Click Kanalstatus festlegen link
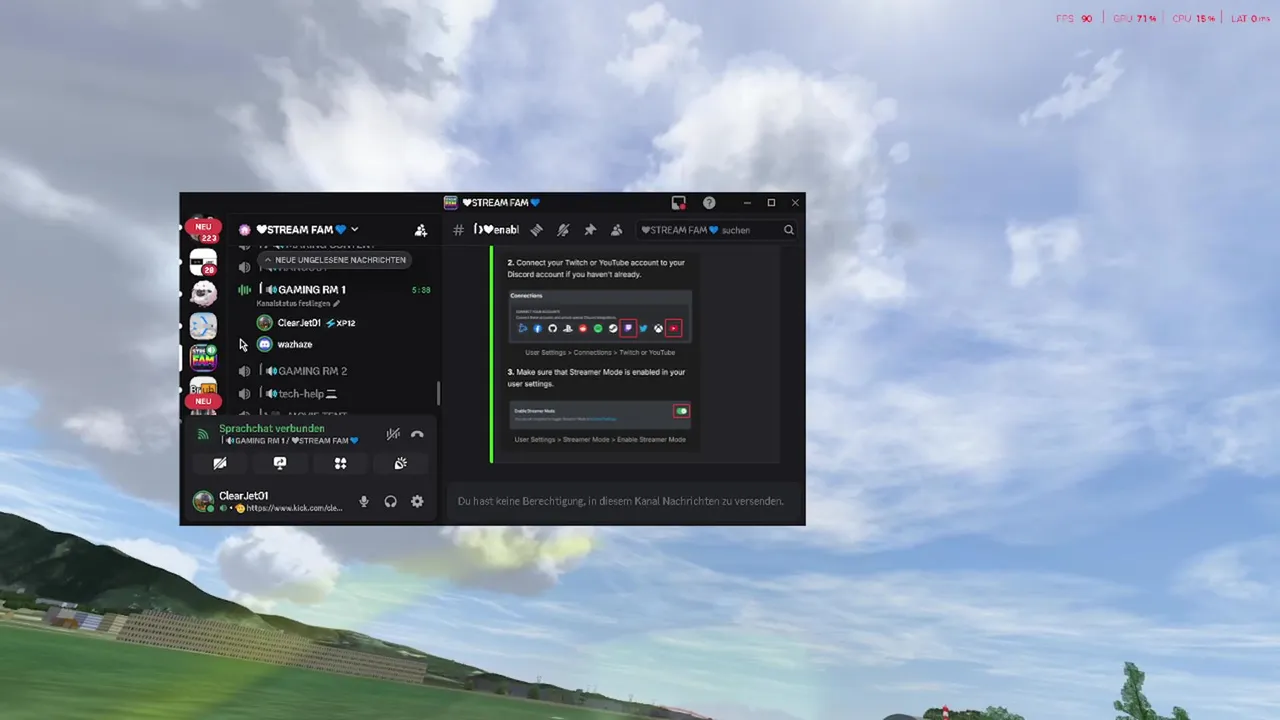1280x720 pixels. click(298, 303)
